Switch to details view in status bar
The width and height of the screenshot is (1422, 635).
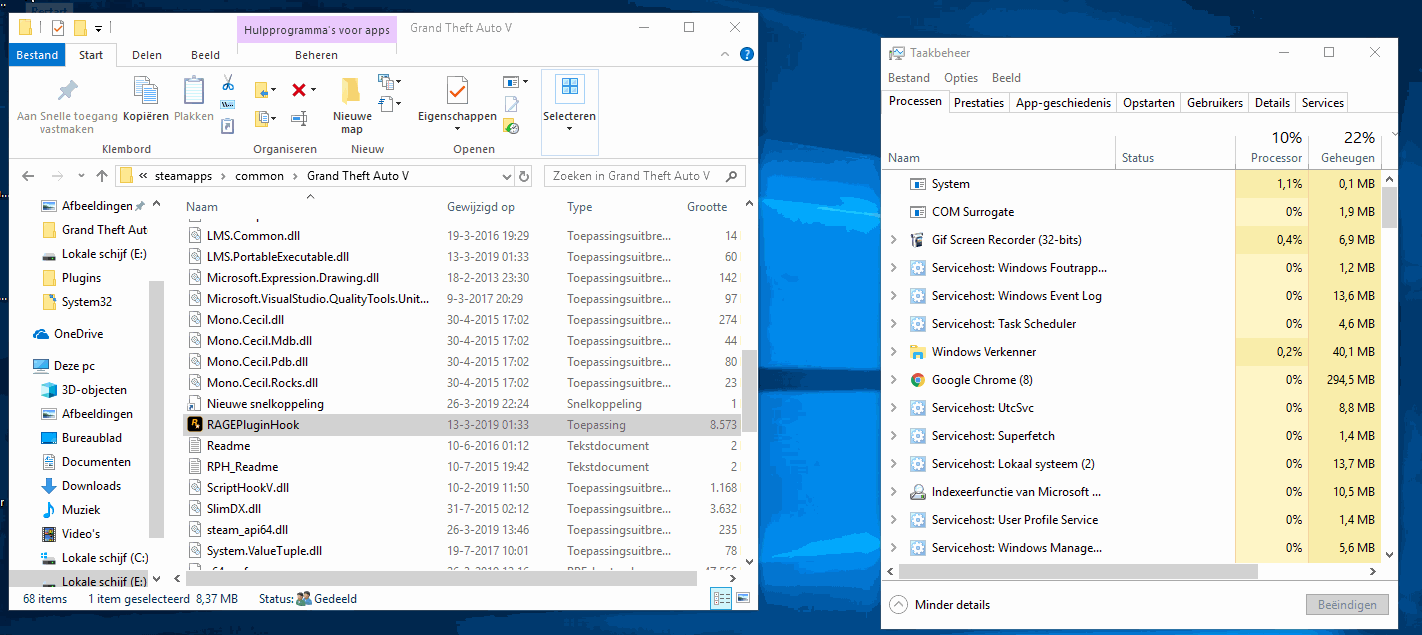[x=721, y=598]
